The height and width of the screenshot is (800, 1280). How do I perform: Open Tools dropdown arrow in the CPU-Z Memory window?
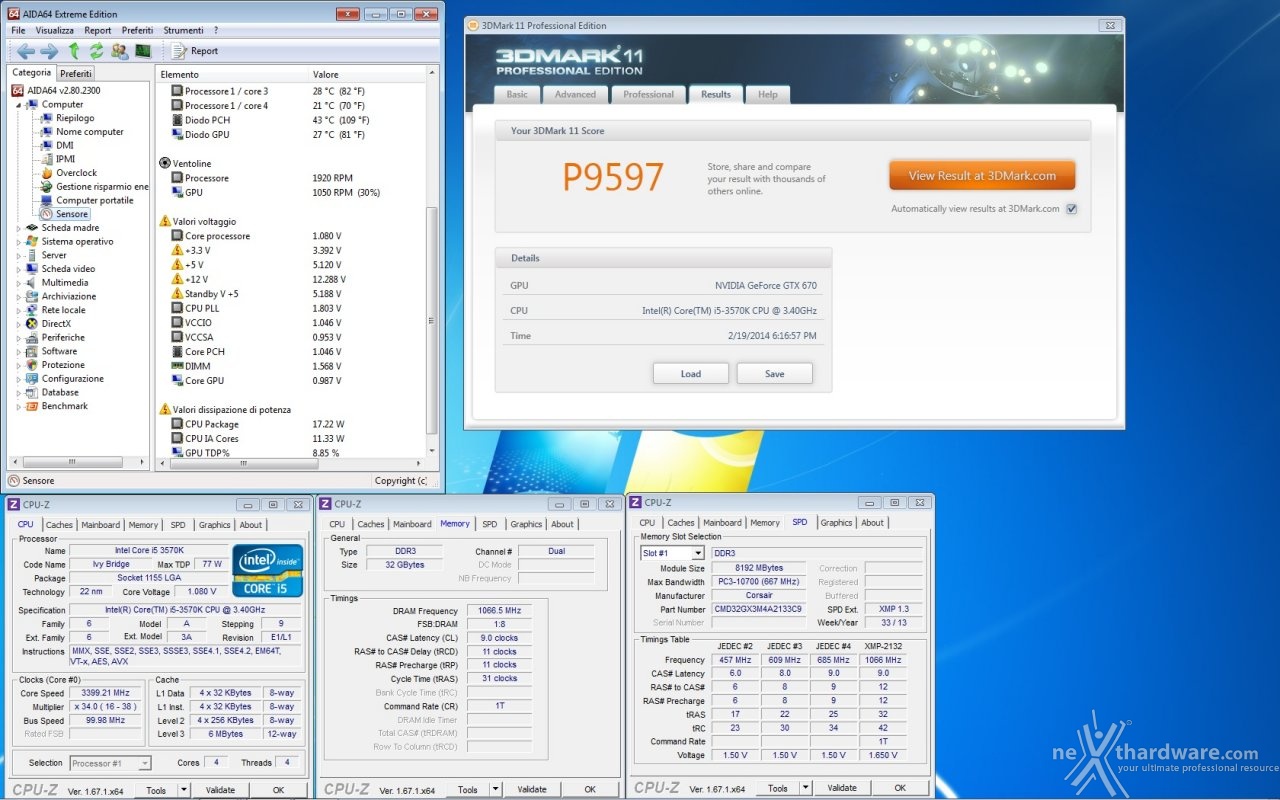pos(495,789)
